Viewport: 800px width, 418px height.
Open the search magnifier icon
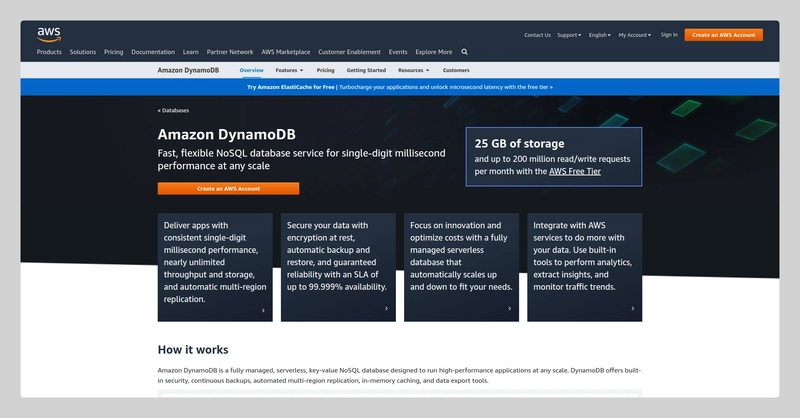click(x=464, y=52)
